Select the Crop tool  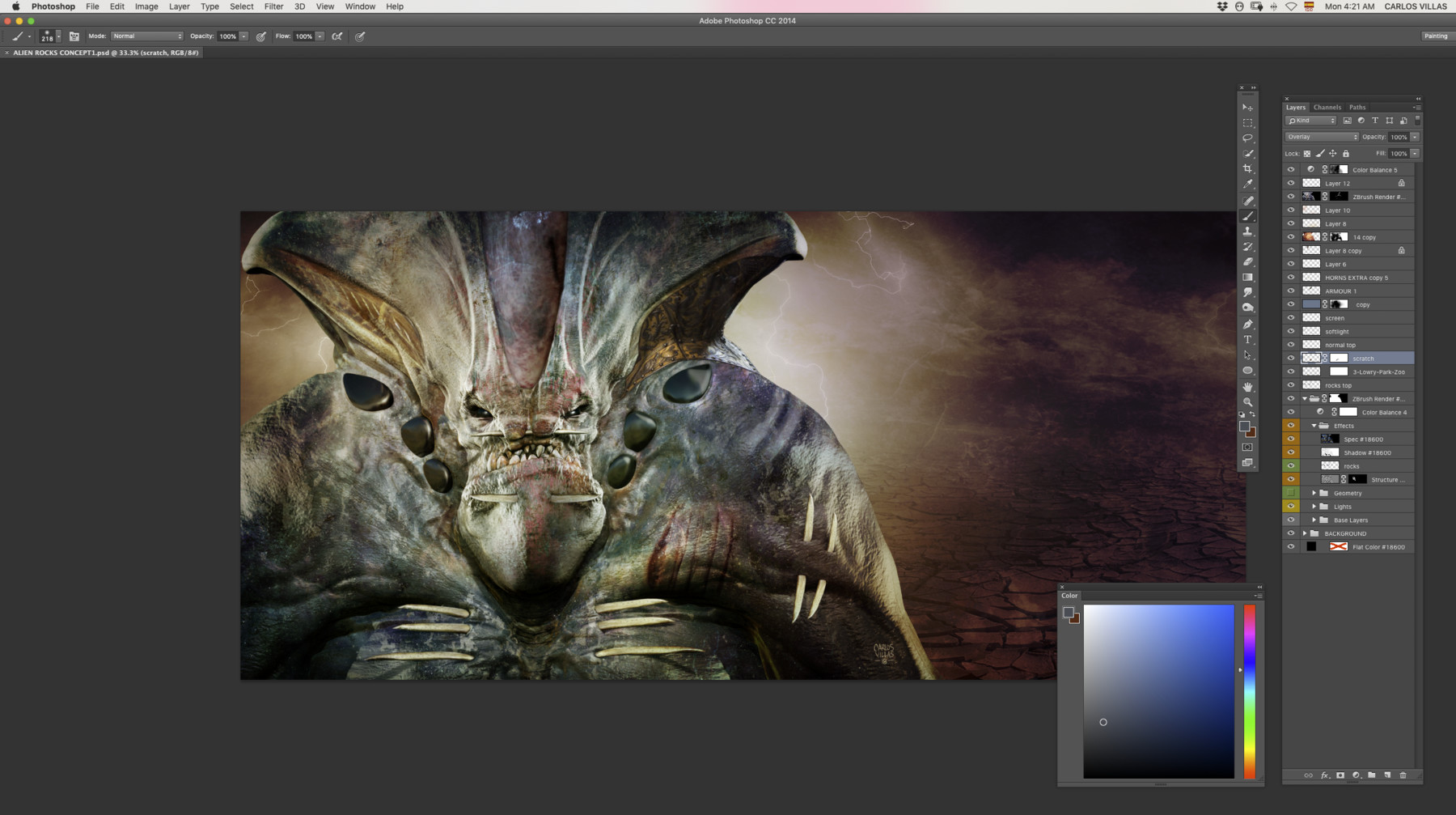pos(1247,169)
